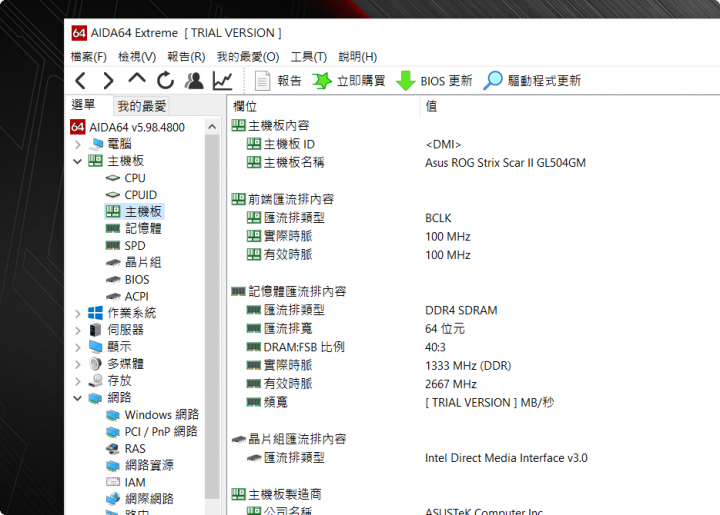Open the 工具(T) menu

tap(309, 57)
